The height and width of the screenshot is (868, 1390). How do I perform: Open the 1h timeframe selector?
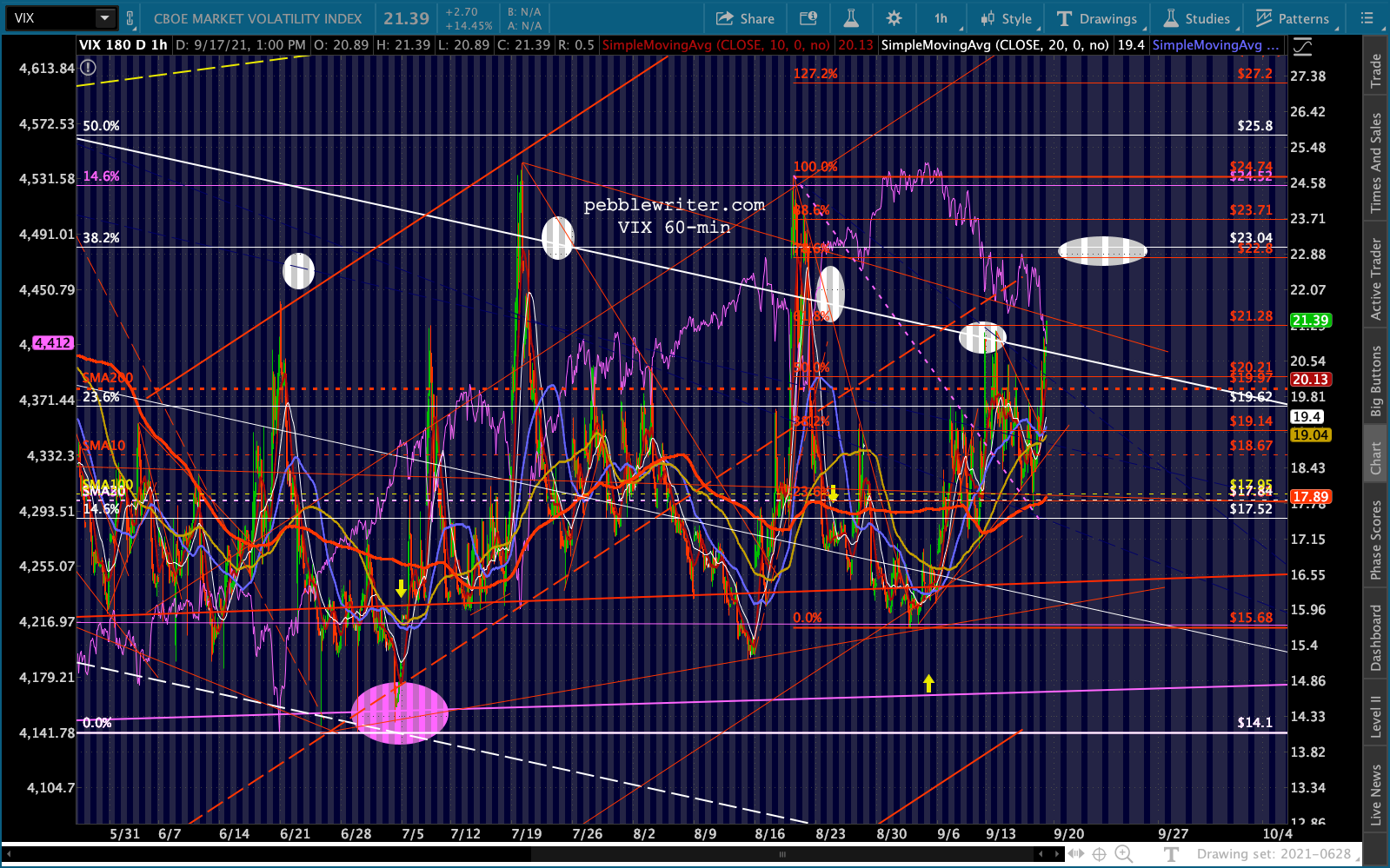[941, 18]
